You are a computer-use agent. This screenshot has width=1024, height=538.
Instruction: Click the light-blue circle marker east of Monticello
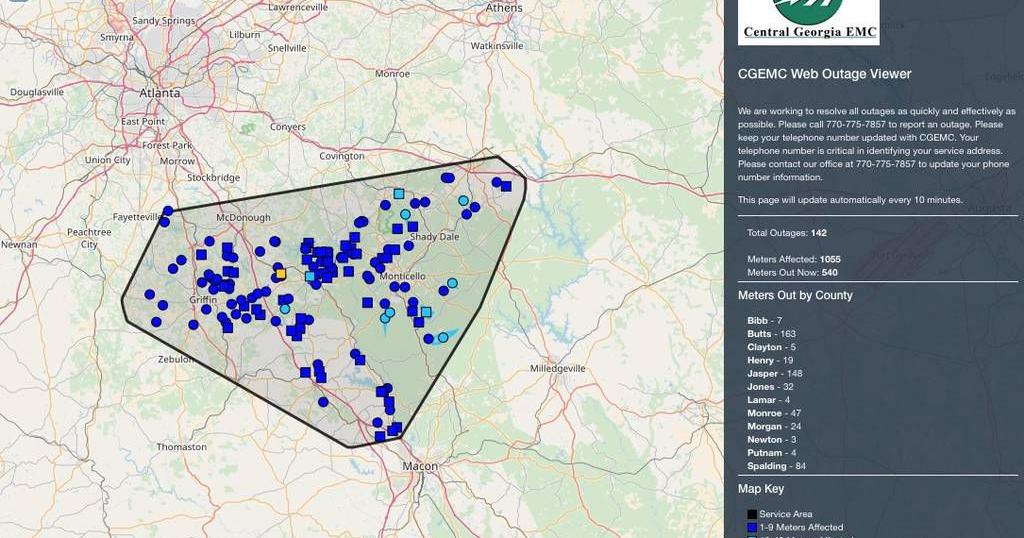[x=452, y=283]
